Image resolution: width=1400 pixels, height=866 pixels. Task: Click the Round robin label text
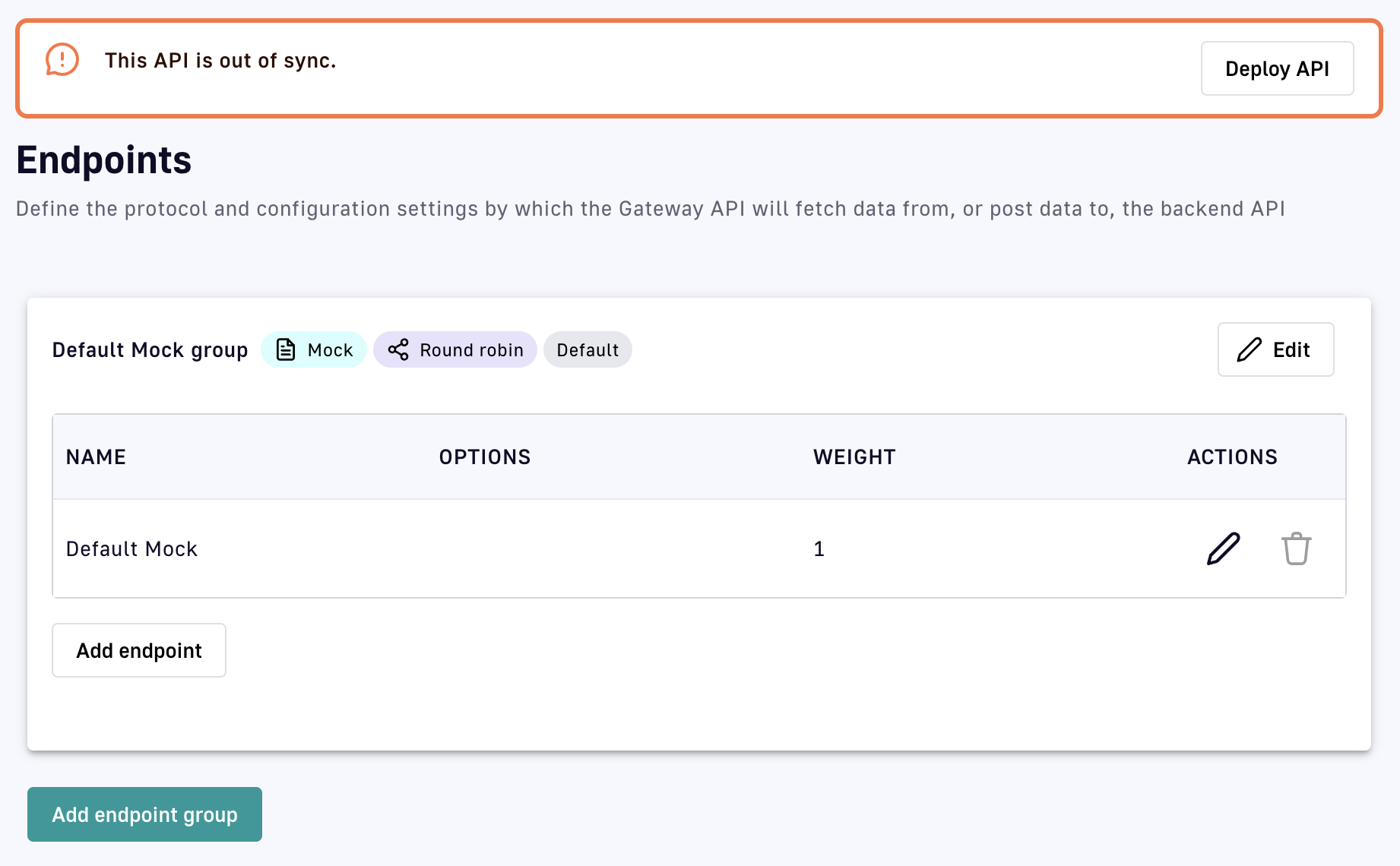pos(471,350)
